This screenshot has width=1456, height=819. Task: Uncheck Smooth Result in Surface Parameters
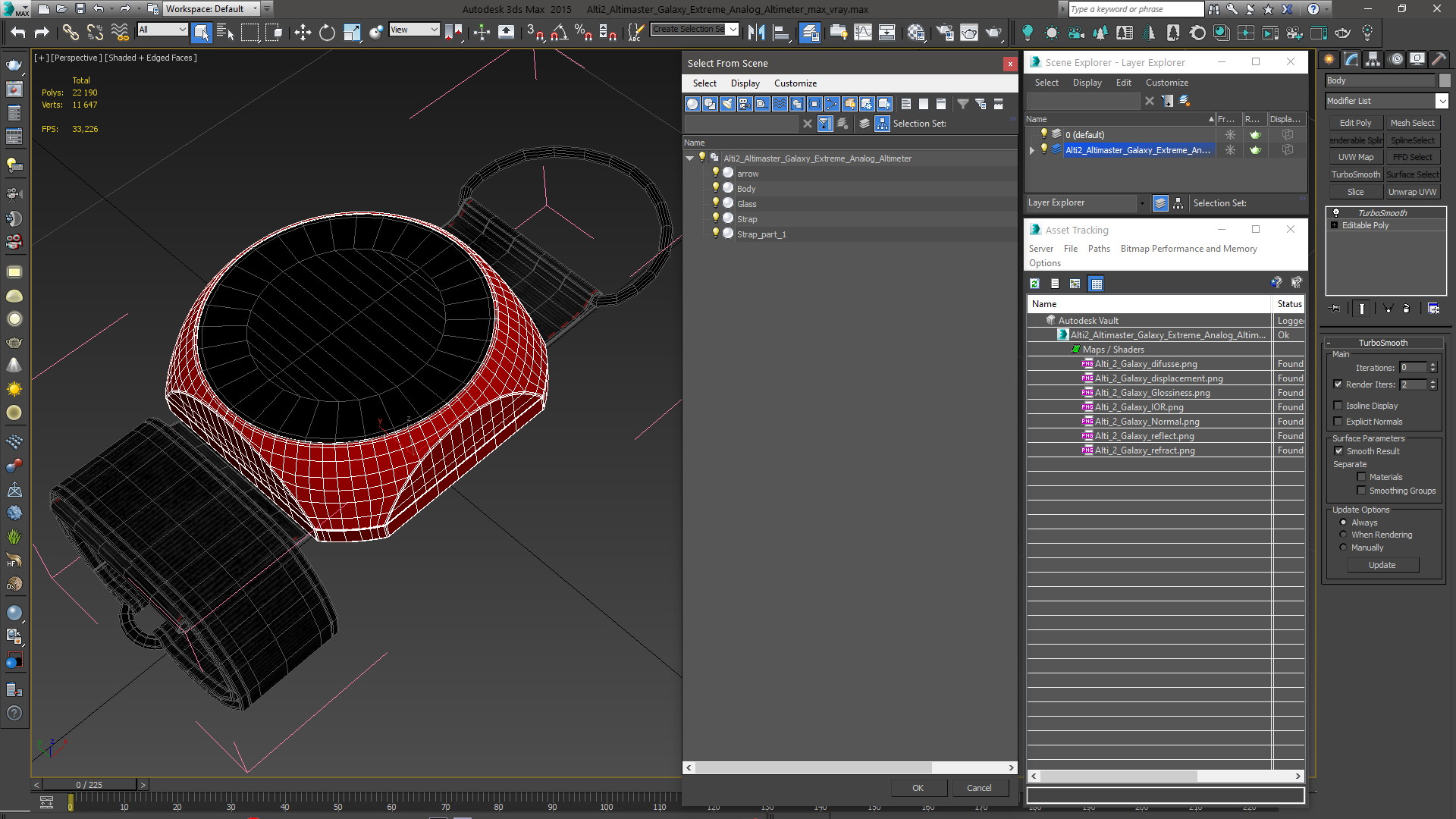[x=1338, y=451]
